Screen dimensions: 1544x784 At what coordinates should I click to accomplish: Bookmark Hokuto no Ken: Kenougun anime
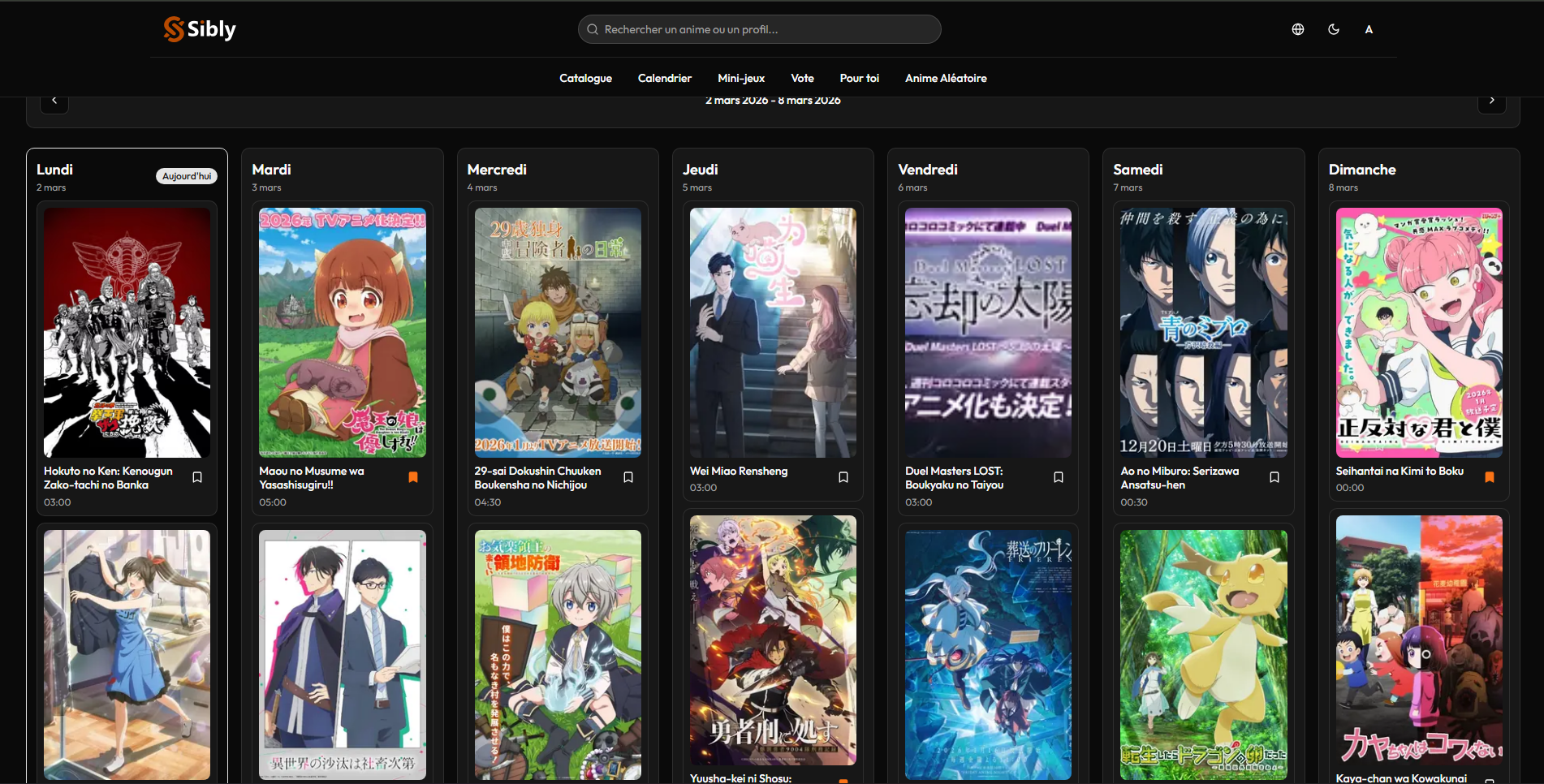(x=197, y=477)
